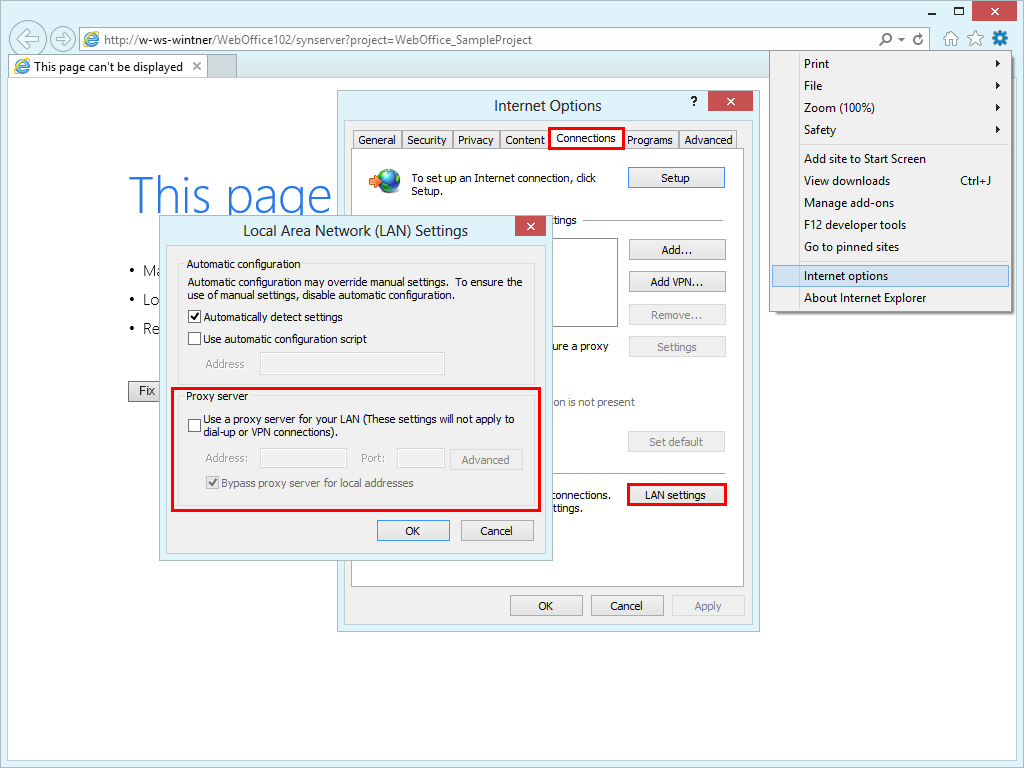Open Favorites via the star icon
This screenshot has height=768, width=1024.
(973, 38)
